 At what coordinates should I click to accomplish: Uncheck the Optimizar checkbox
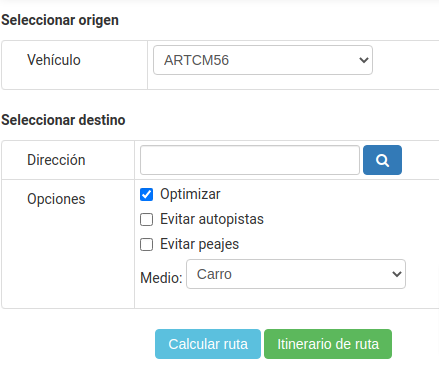146,195
